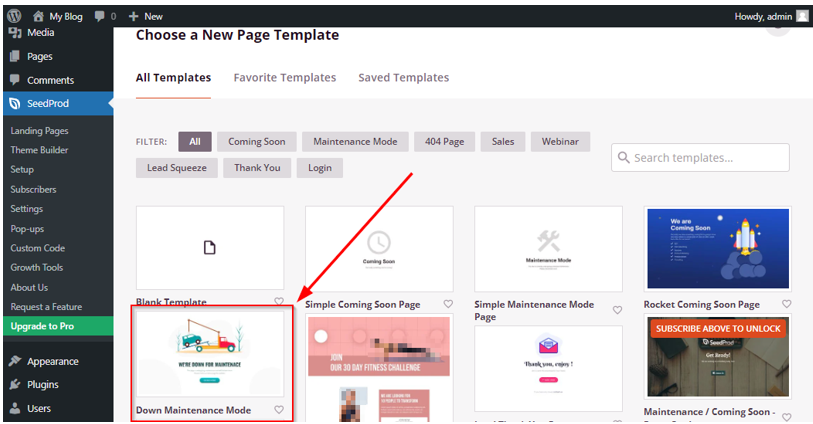Filter by Webinar

point(560,142)
